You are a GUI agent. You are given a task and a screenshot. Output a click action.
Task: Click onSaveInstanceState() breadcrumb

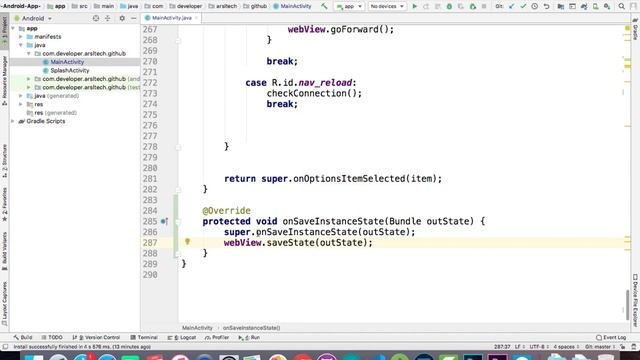point(251,328)
